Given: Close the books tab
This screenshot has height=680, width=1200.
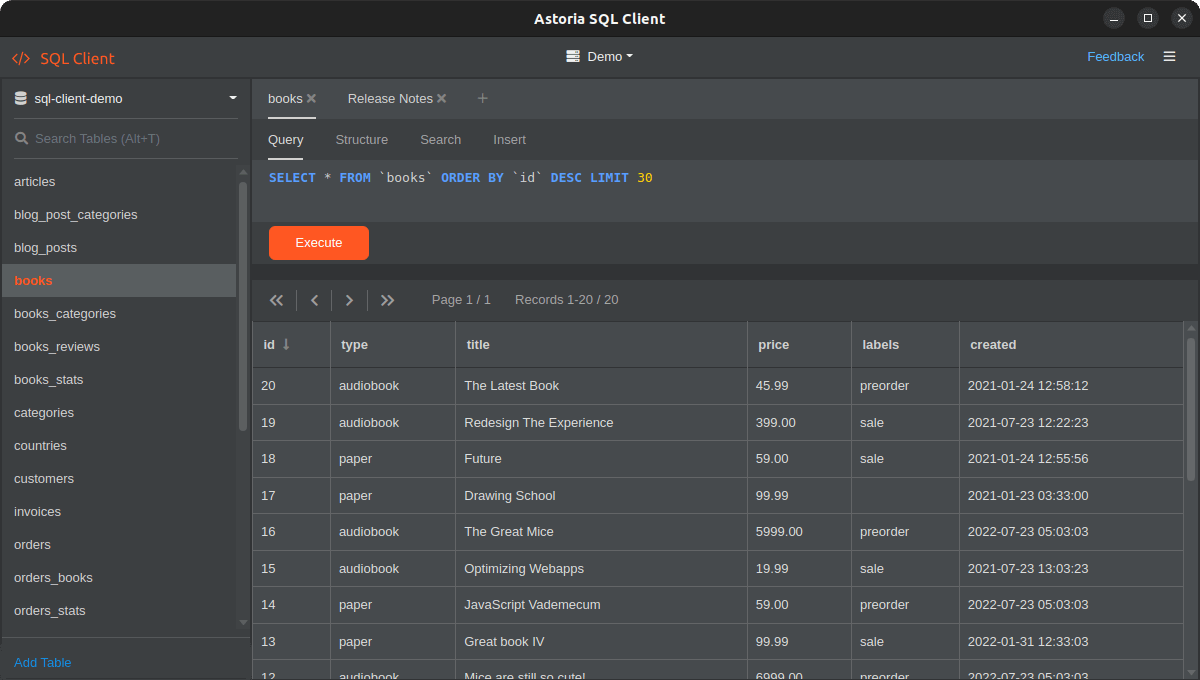Looking at the screenshot, I should (x=311, y=98).
